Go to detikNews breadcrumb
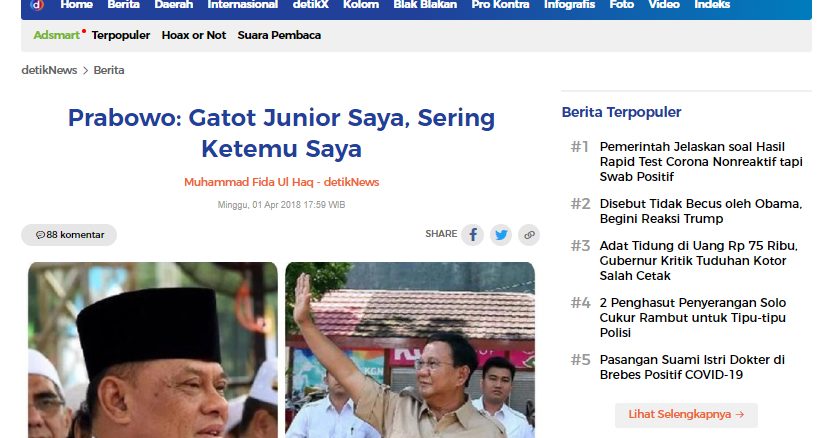 49,70
